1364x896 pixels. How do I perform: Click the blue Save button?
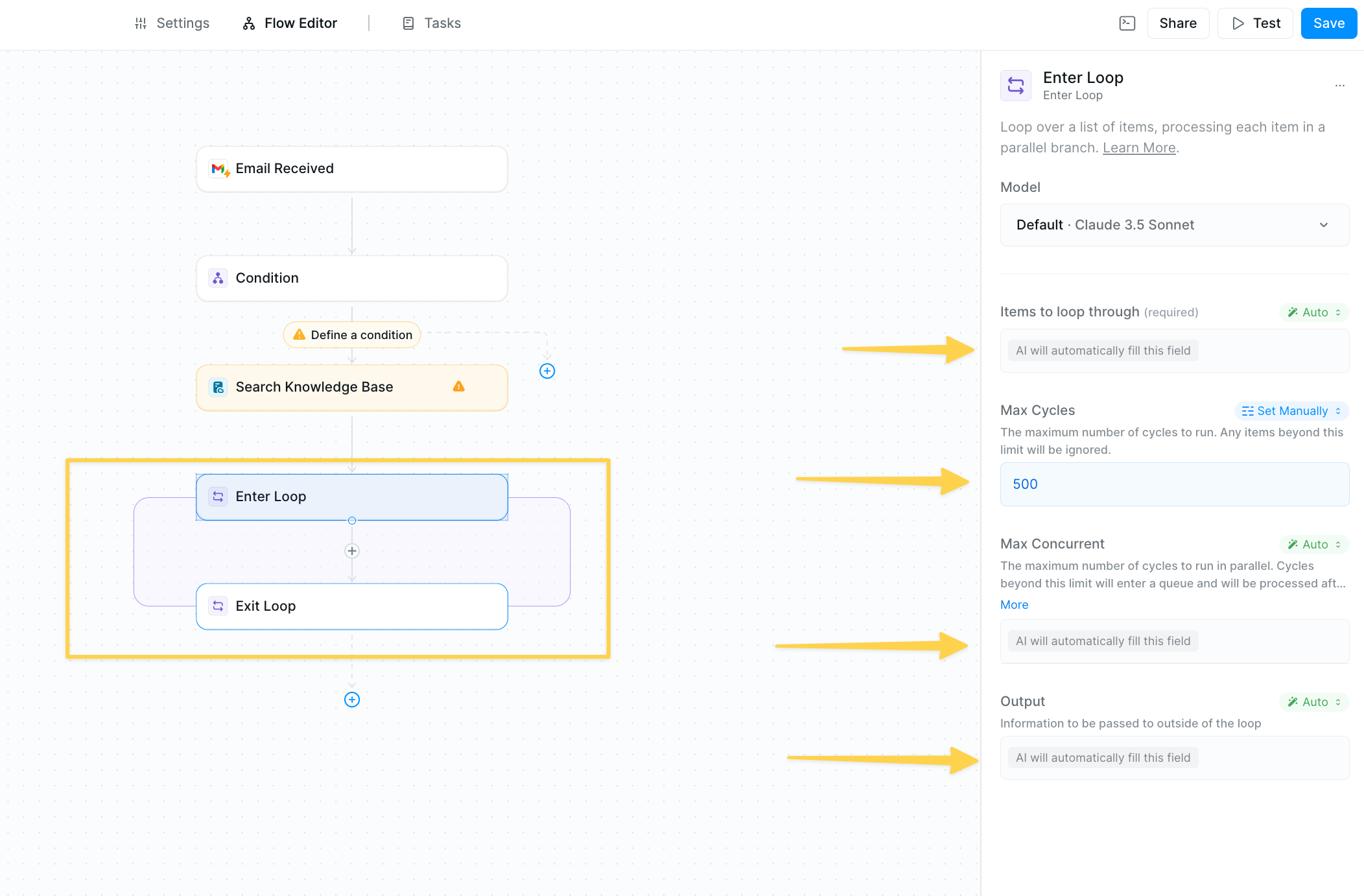[x=1328, y=23]
